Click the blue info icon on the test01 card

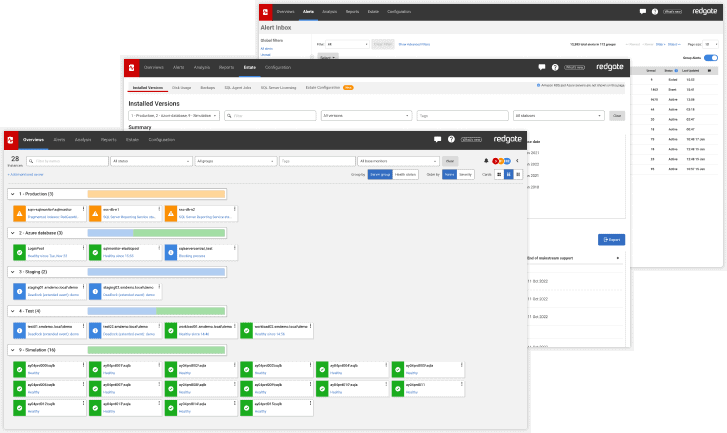pos(19,331)
